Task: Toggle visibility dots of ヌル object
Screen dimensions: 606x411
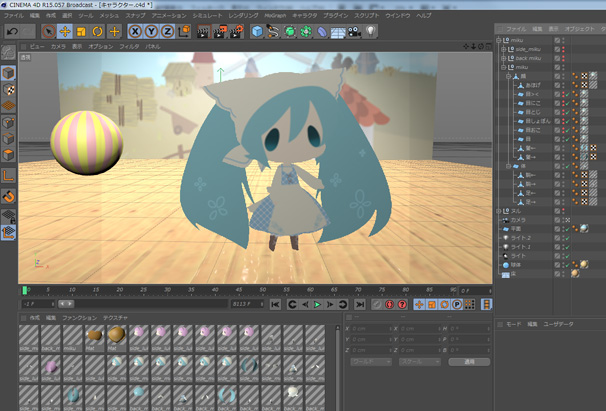Action: [563, 211]
